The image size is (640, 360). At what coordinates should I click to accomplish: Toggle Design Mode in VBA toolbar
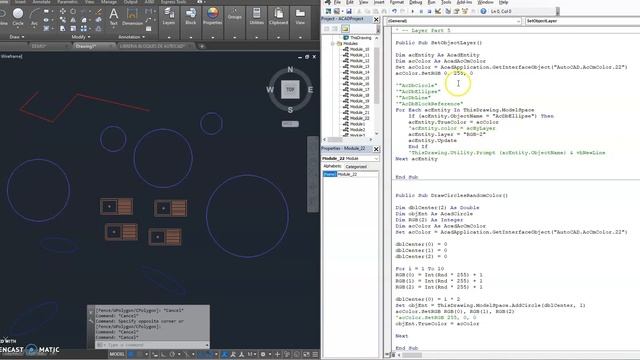(x=438, y=11)
